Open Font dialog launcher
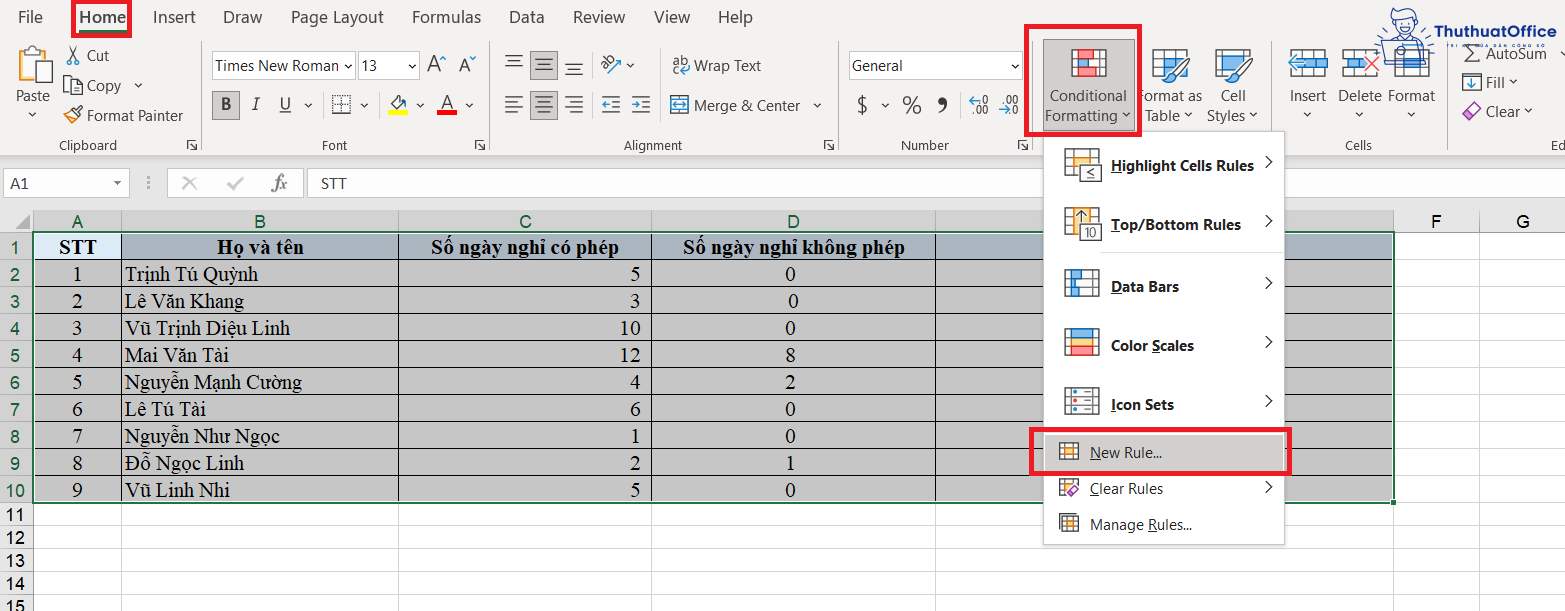 coord(480,145)
